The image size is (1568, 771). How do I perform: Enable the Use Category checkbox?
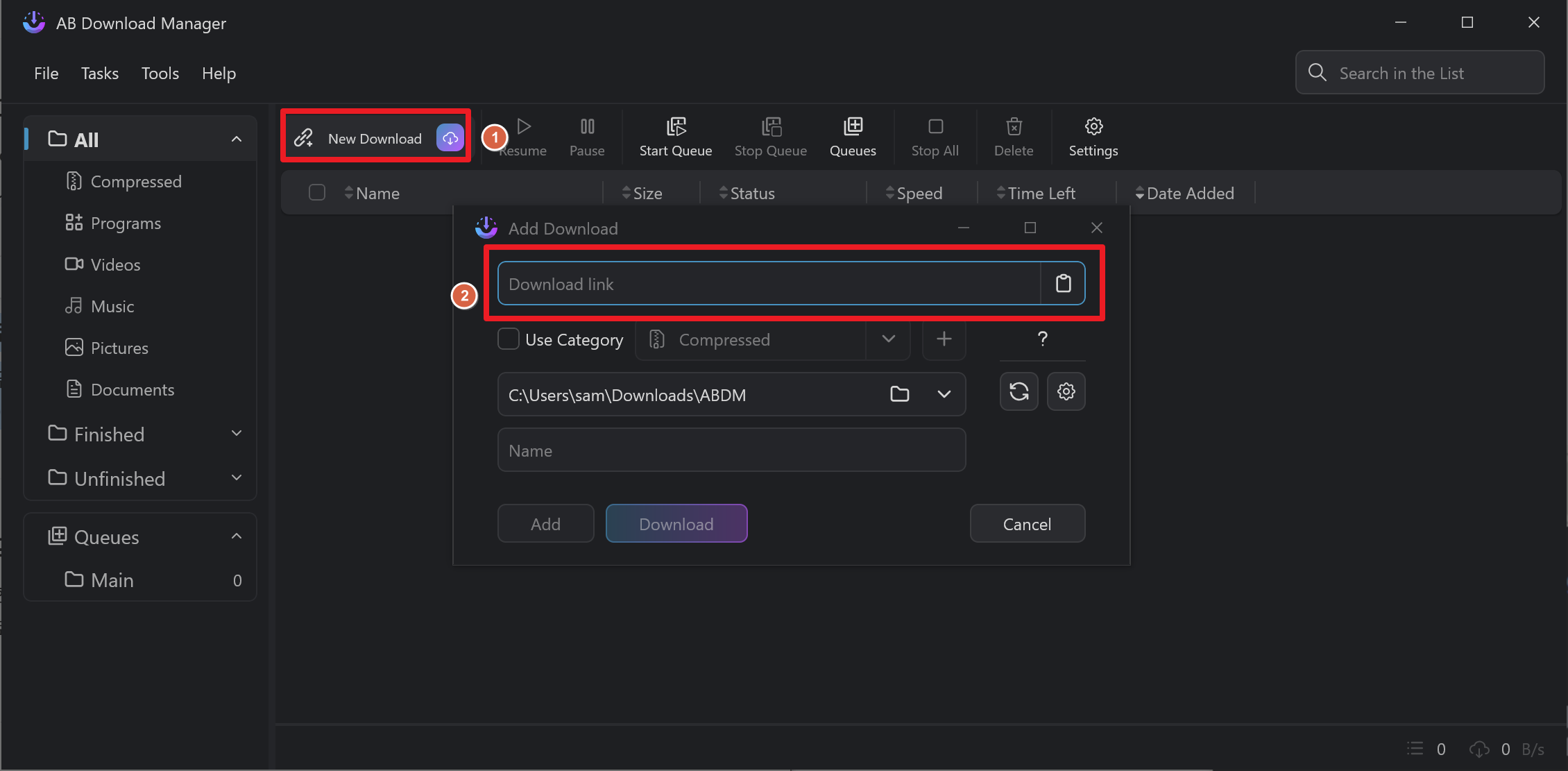coord(509,339)
